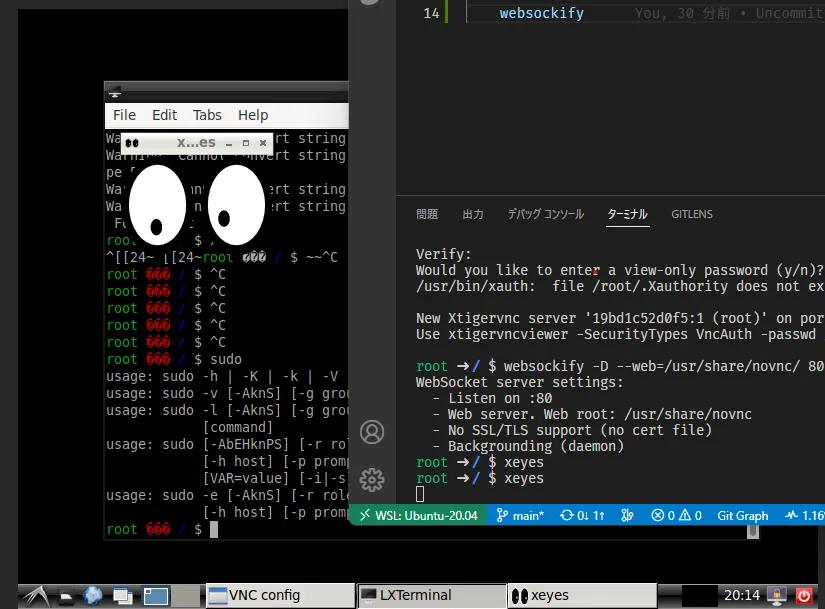Screen dimensions: 825x609
Task: Click the errors and warnings status indicator
Action: [x=675, y=516]
